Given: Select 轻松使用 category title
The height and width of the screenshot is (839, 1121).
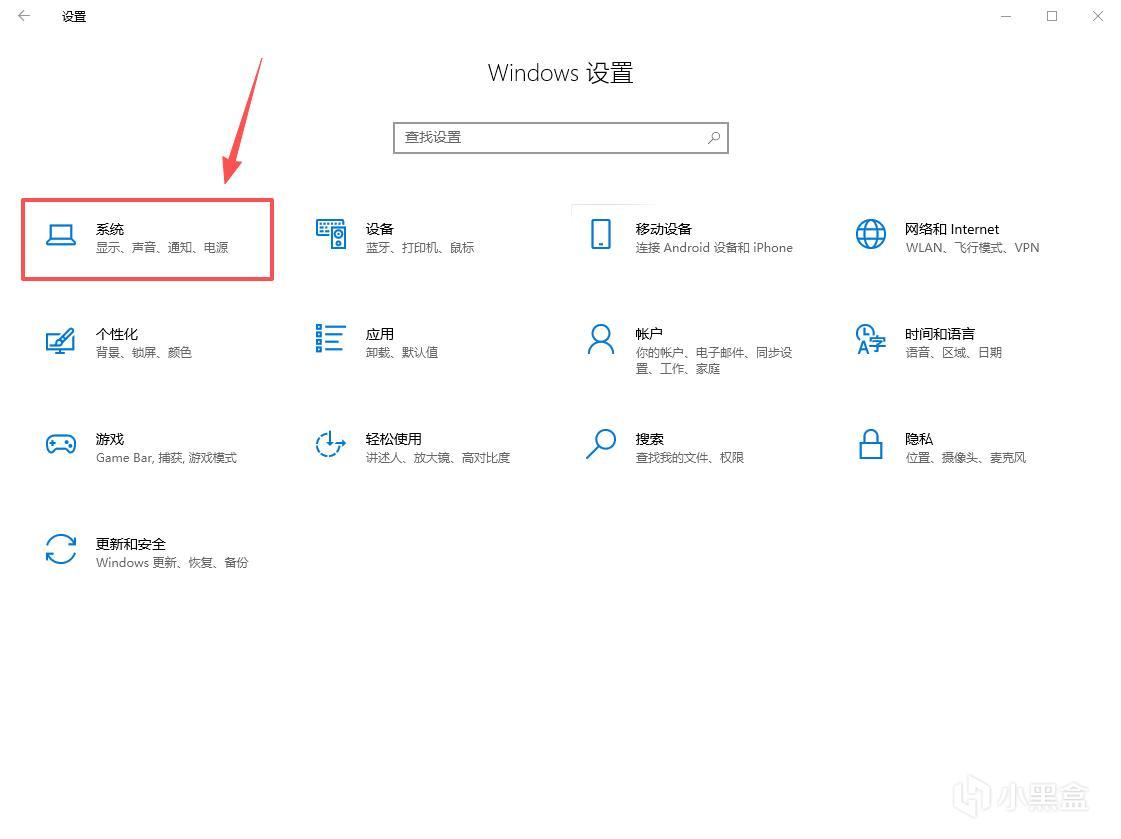Looking at the screenshot, I should (394, 439).
